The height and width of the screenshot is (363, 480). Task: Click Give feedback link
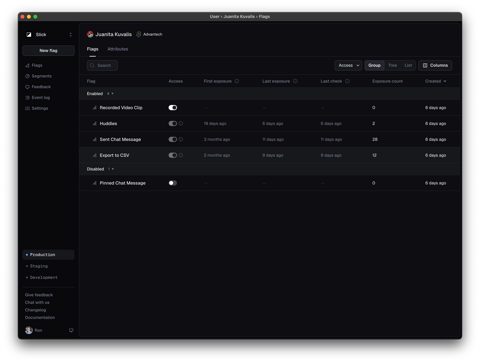click(39, 295)
